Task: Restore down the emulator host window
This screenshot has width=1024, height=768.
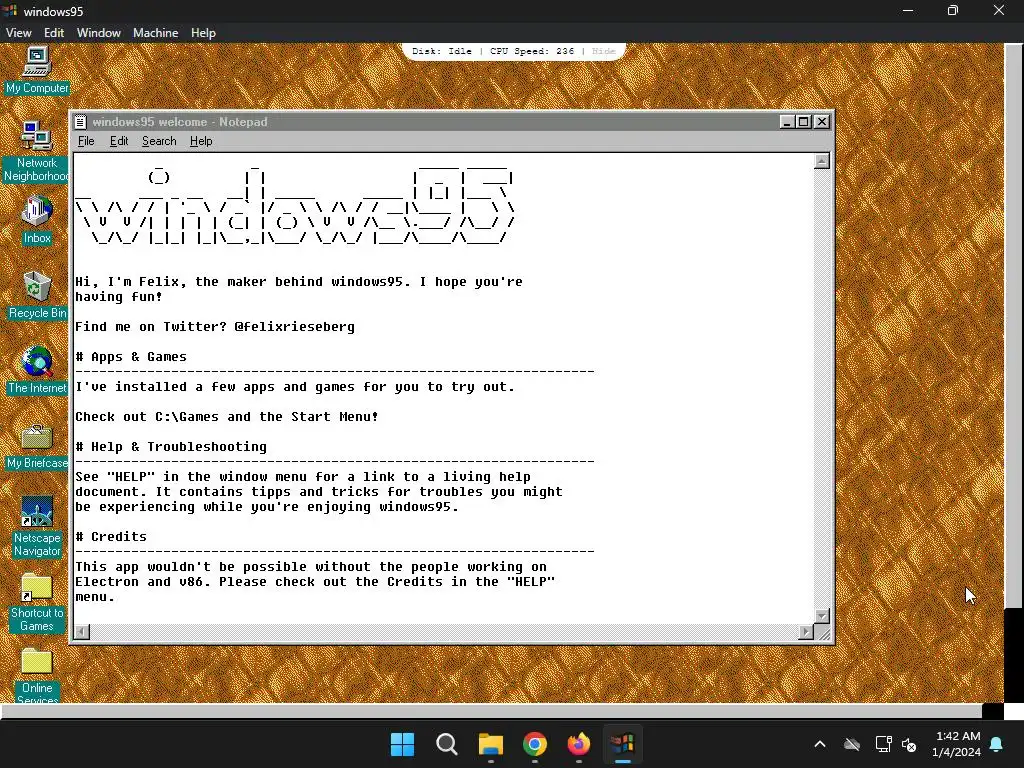Action: pyautogui.click(x=953, y=10)
